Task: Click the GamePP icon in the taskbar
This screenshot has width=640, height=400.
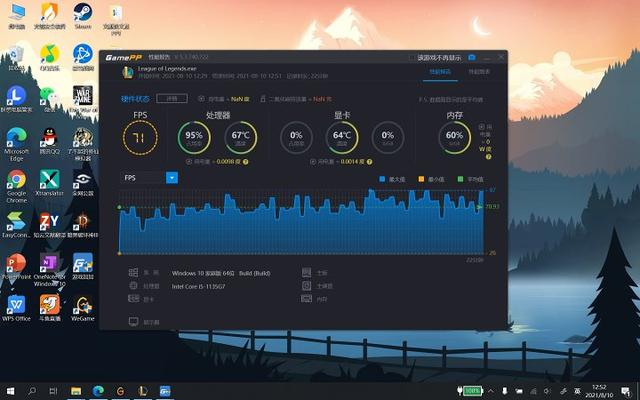Action: point(165,391)
